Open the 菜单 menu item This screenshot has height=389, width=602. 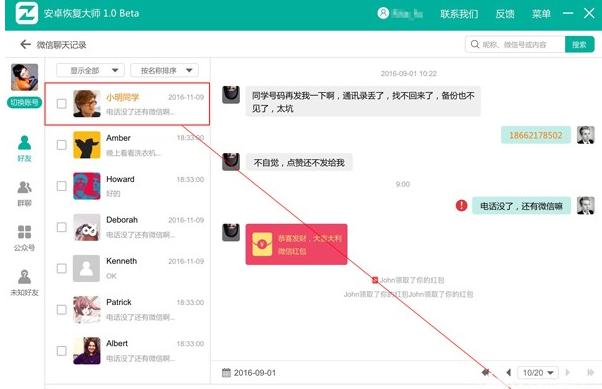[x=541, y=14]
